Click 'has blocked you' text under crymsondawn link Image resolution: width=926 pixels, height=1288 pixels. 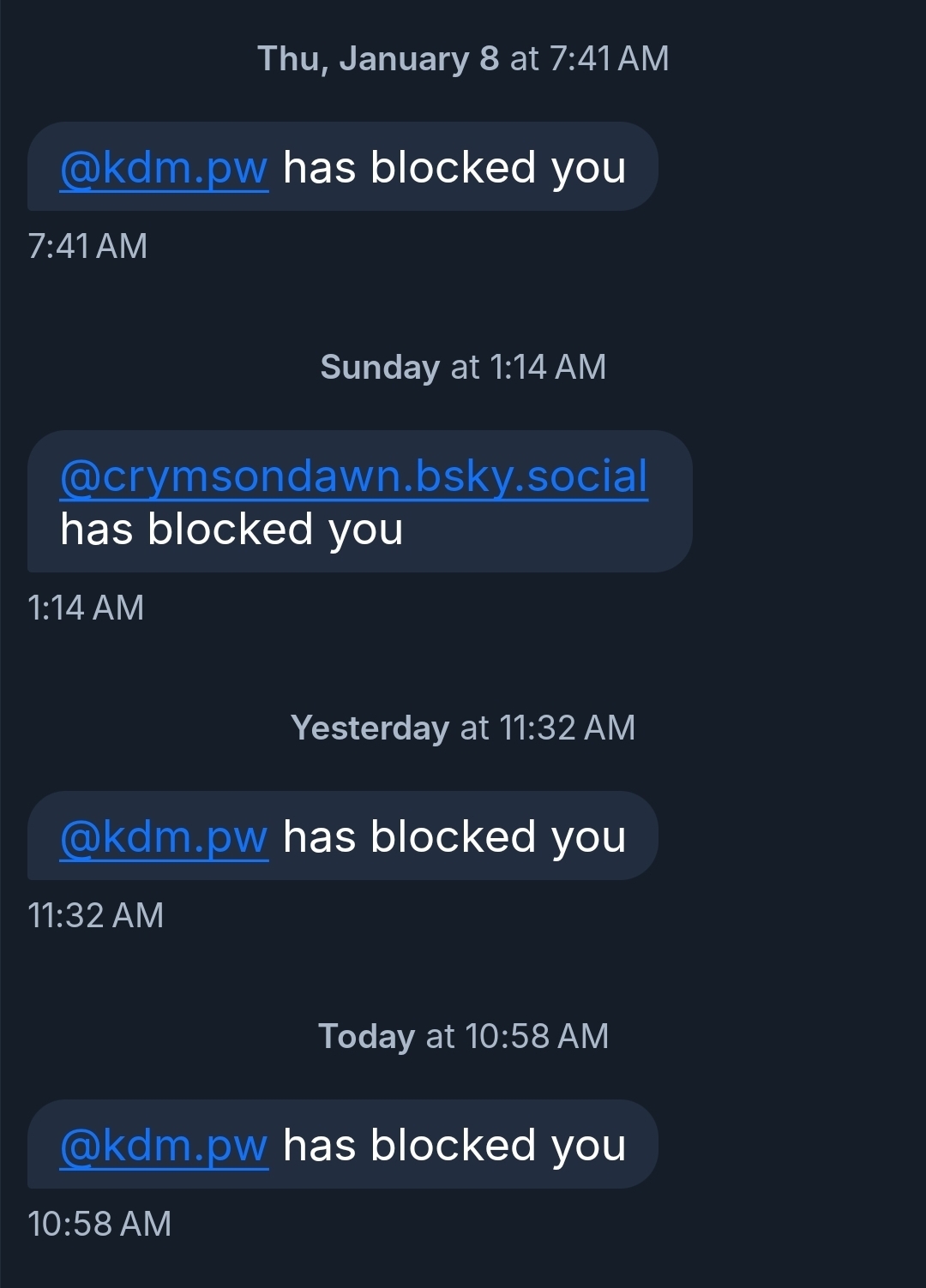231,529
